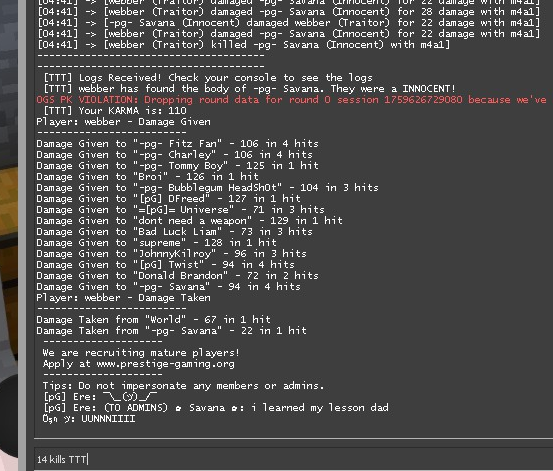The height and width of the screenshot is (471, 553).
Task: Select 'Damage Taken from "World"' line
Action: pos(153,319)
